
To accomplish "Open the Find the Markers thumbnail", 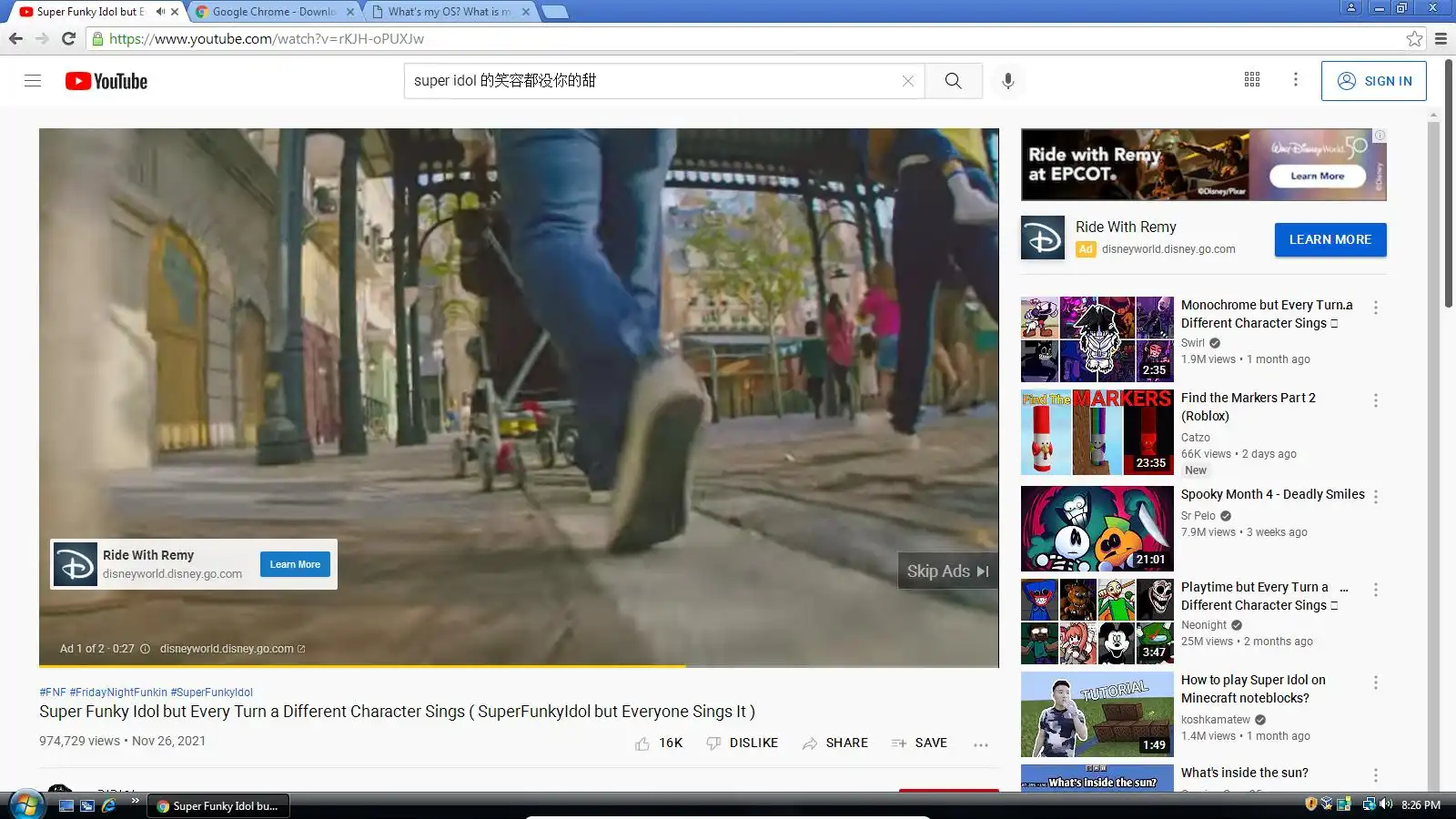I will pos(1097,432).
